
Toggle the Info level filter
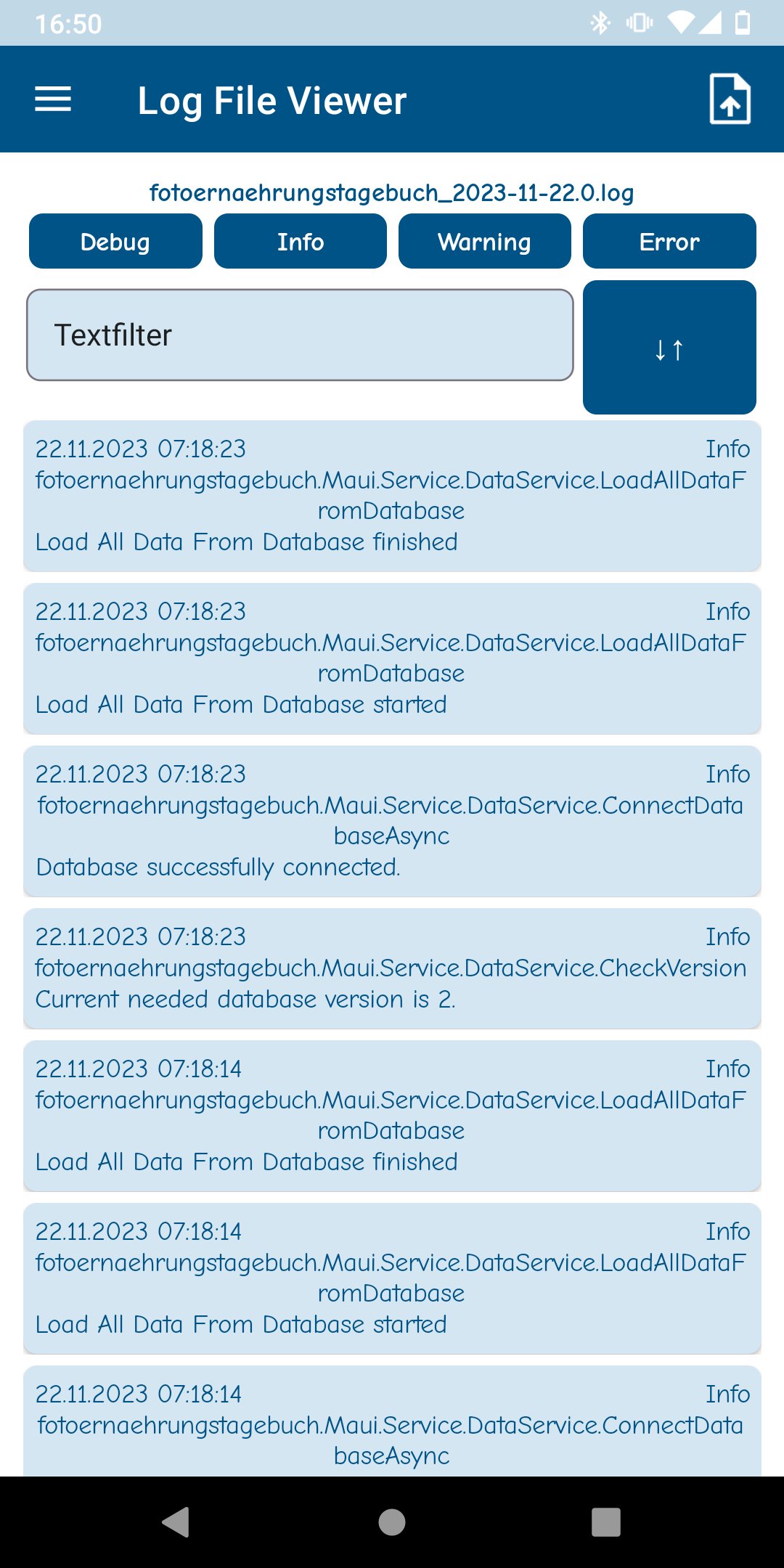pyautogui.click(x=300, y=242)
